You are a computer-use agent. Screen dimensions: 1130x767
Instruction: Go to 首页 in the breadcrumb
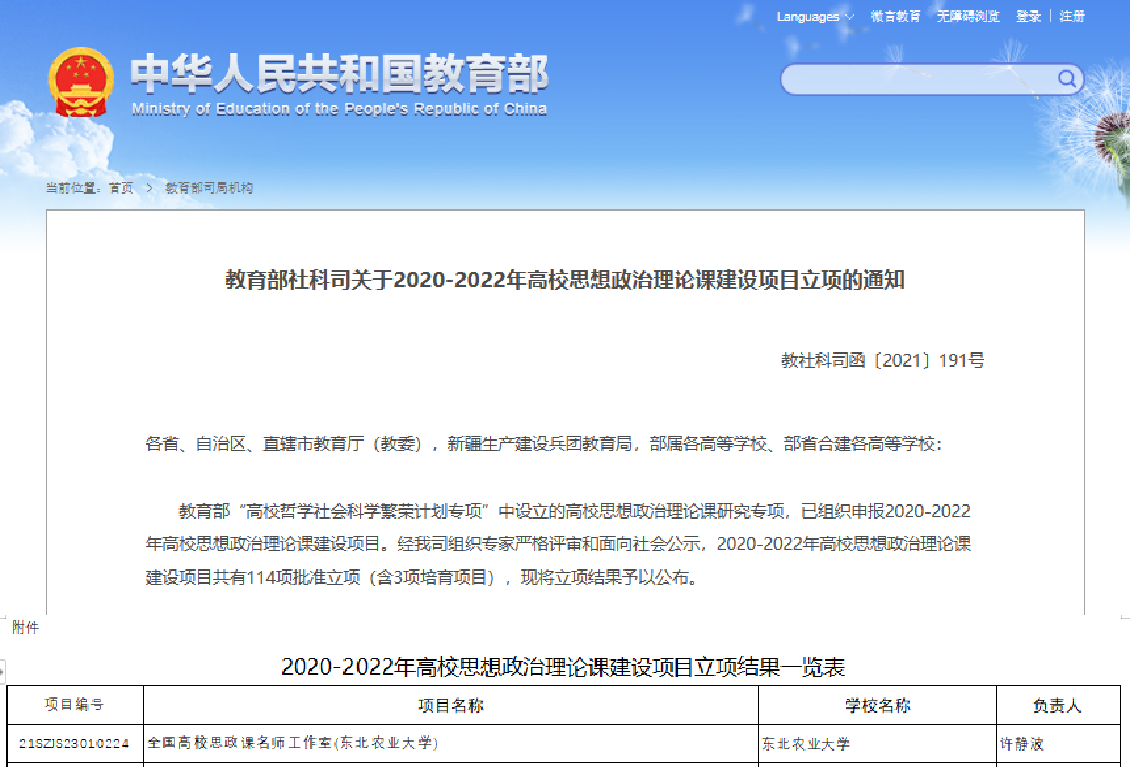pyautogui.click(x=121, y=188)
